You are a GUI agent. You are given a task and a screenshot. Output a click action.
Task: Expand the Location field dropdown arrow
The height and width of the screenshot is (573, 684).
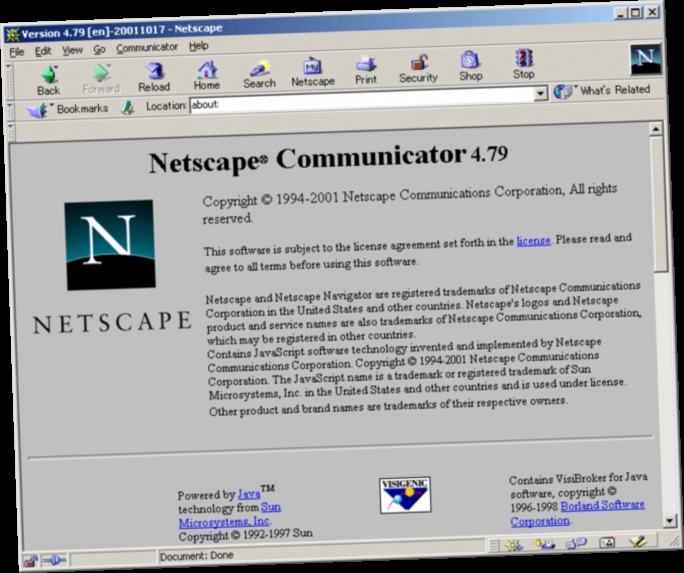click(x=540, y=93)
